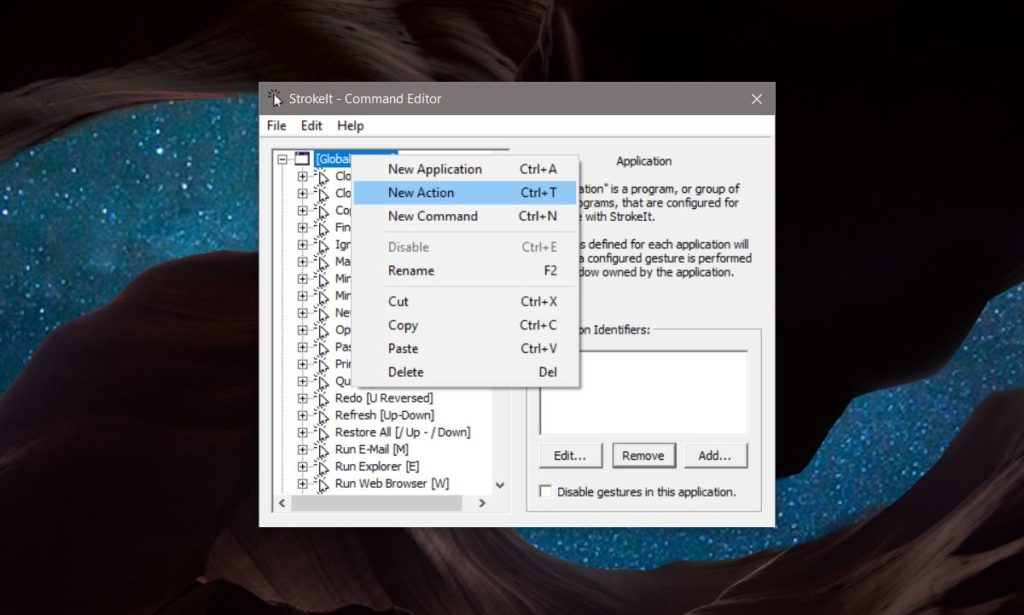Enable Disable gestures in this application
The height and width of the screenshot is (615, 1024).
(x=545, y=491)
